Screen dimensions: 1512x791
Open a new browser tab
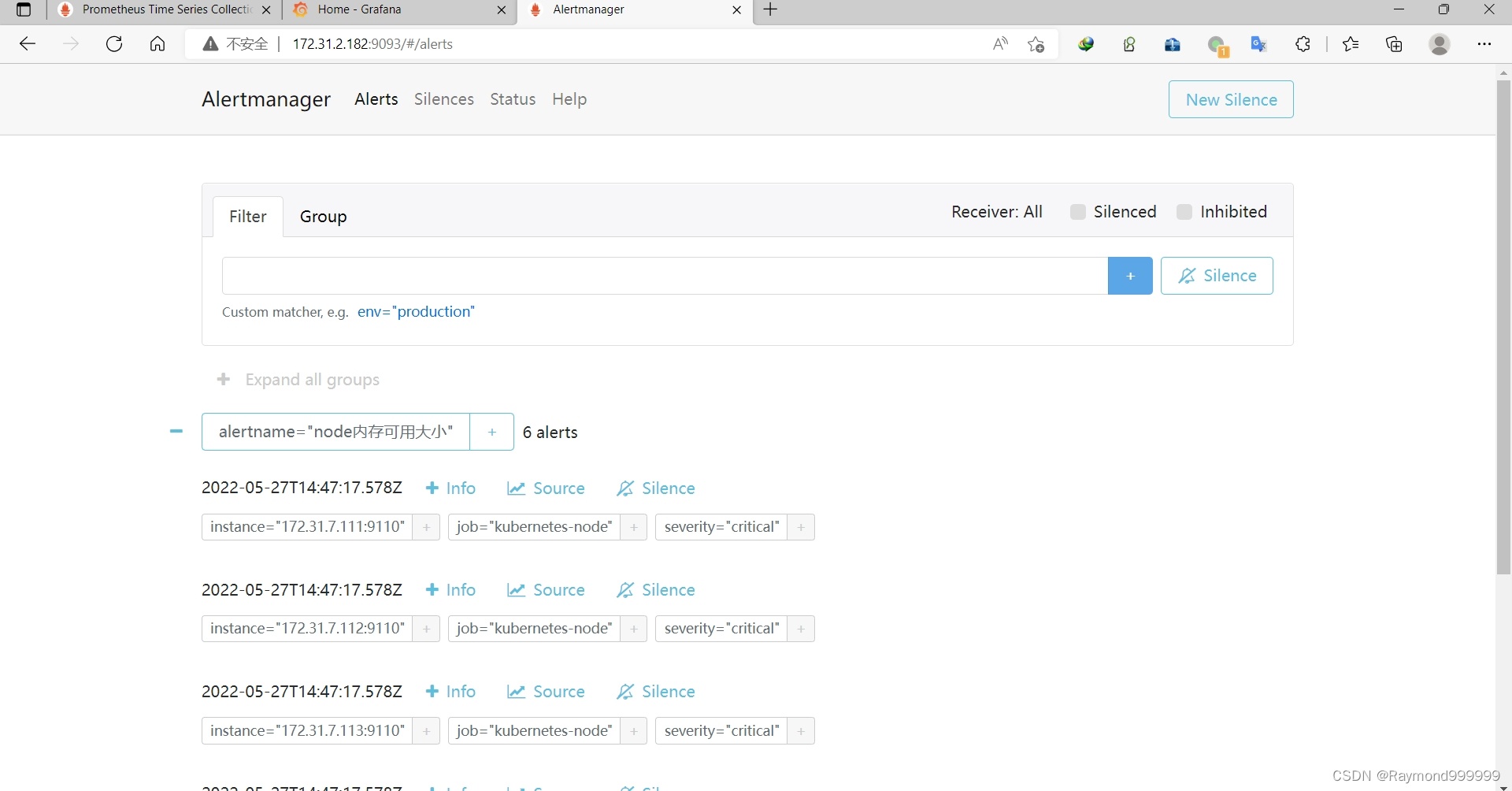click(771, 9)
